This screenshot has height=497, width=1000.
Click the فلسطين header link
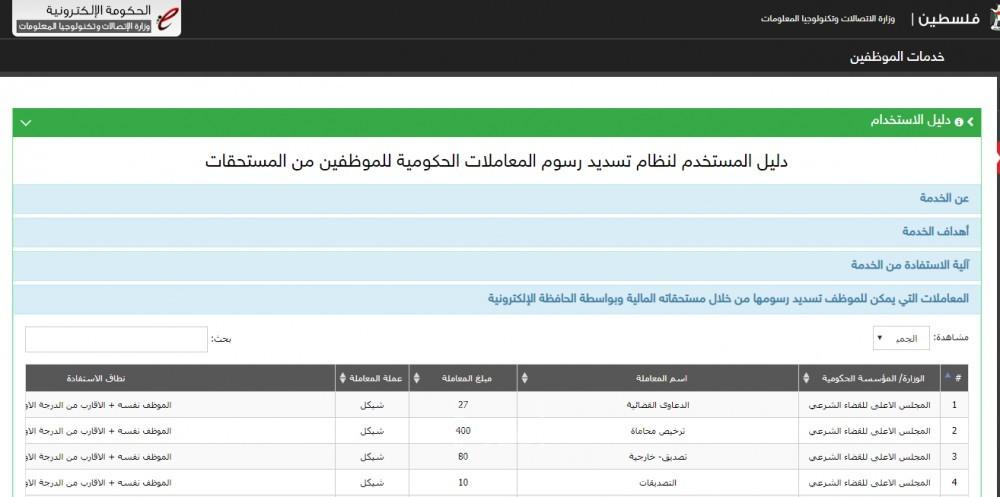coord(950,19)
